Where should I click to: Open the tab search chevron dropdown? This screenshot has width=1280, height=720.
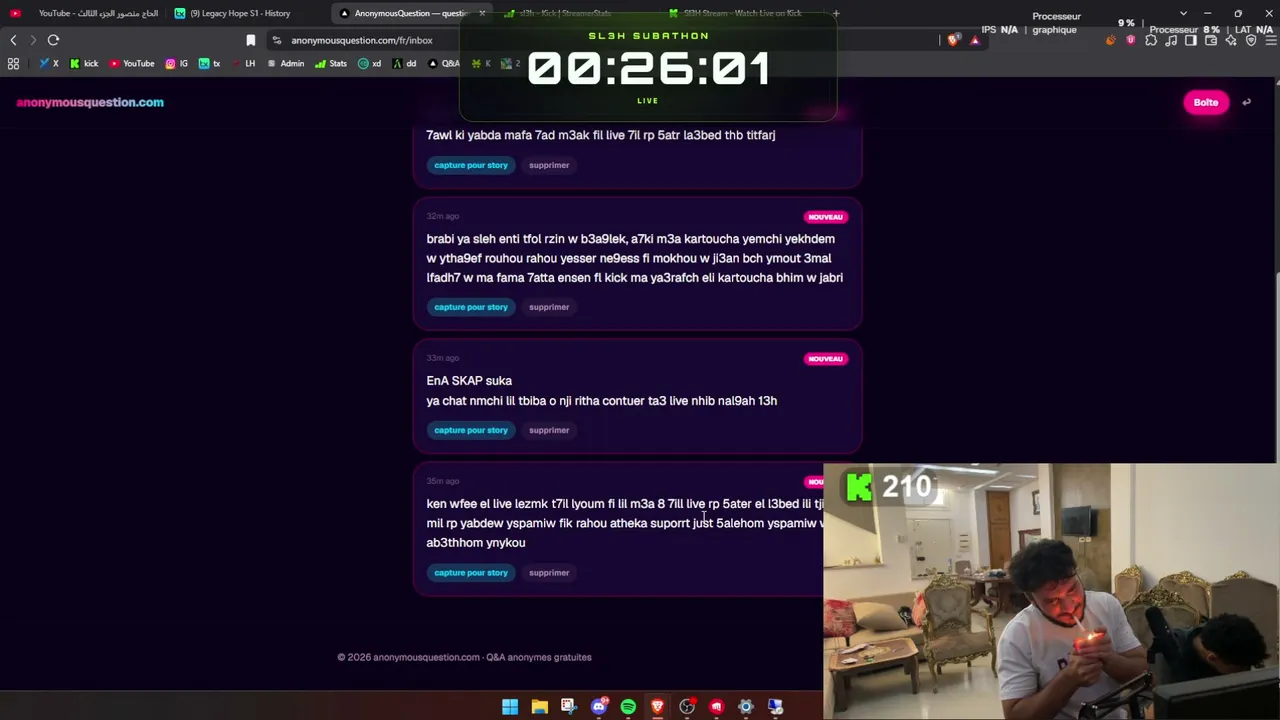coord(1183,13)
